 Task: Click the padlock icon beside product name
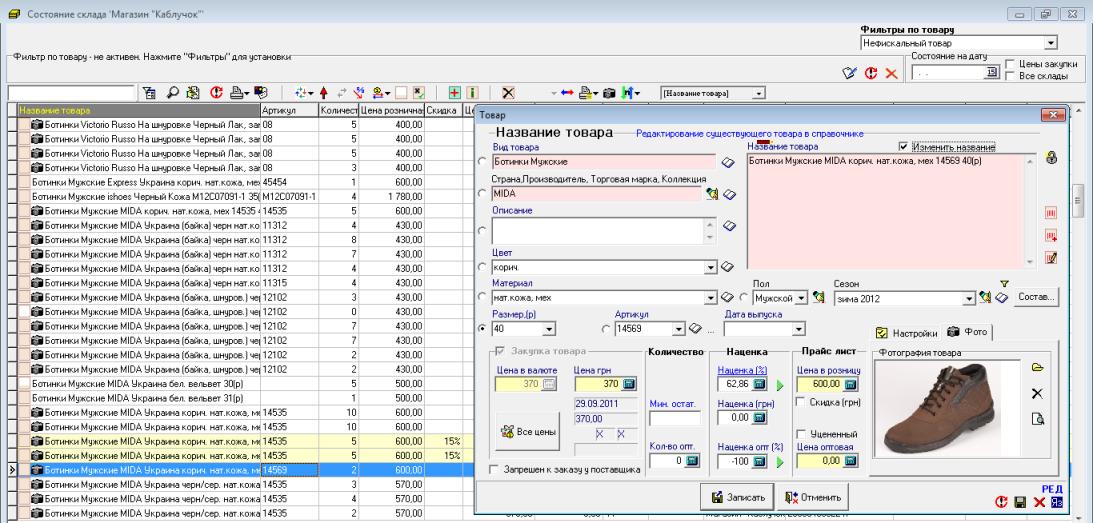[x=1052, y=159]
